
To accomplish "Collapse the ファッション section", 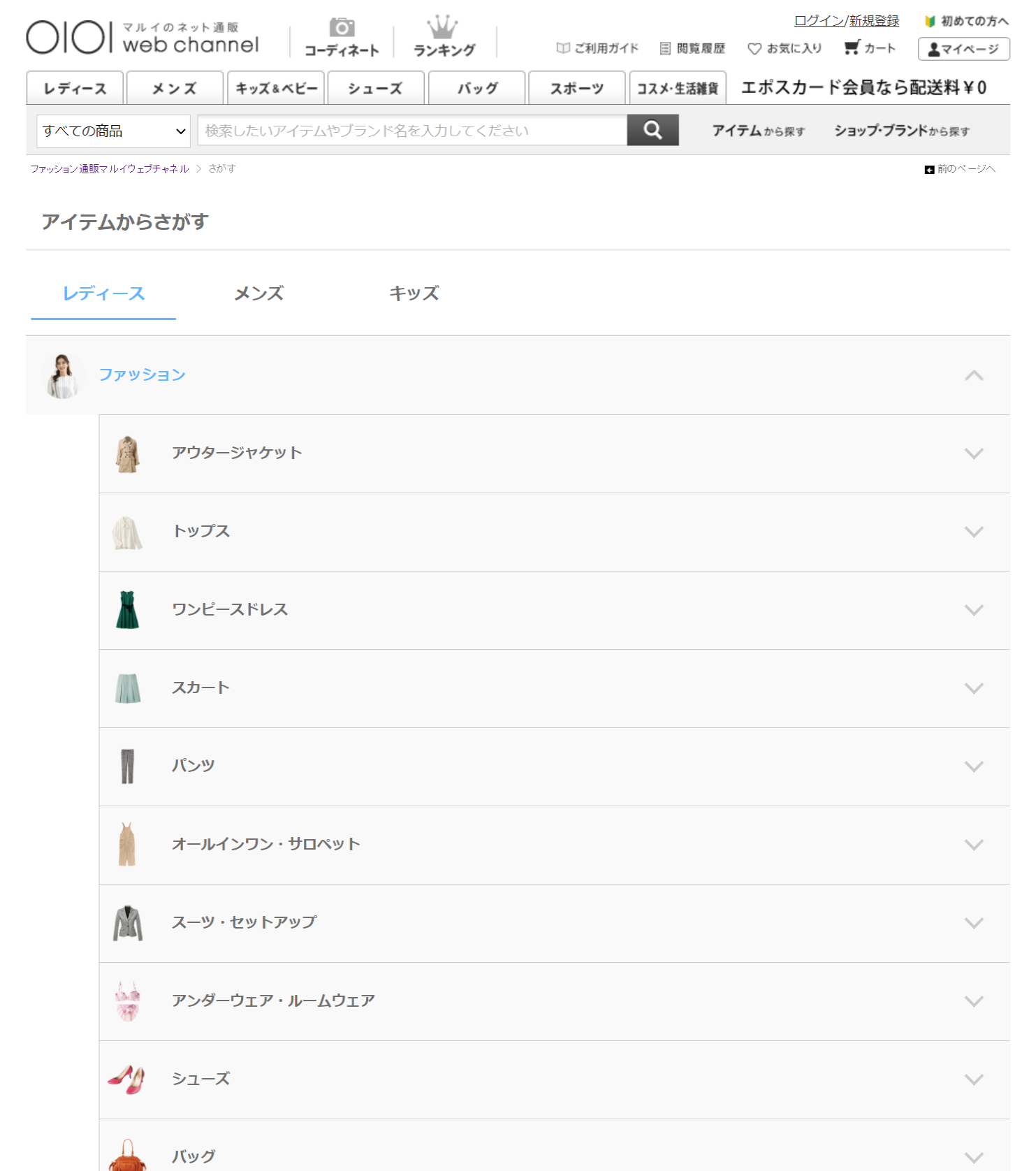I will tap(973, 375).
